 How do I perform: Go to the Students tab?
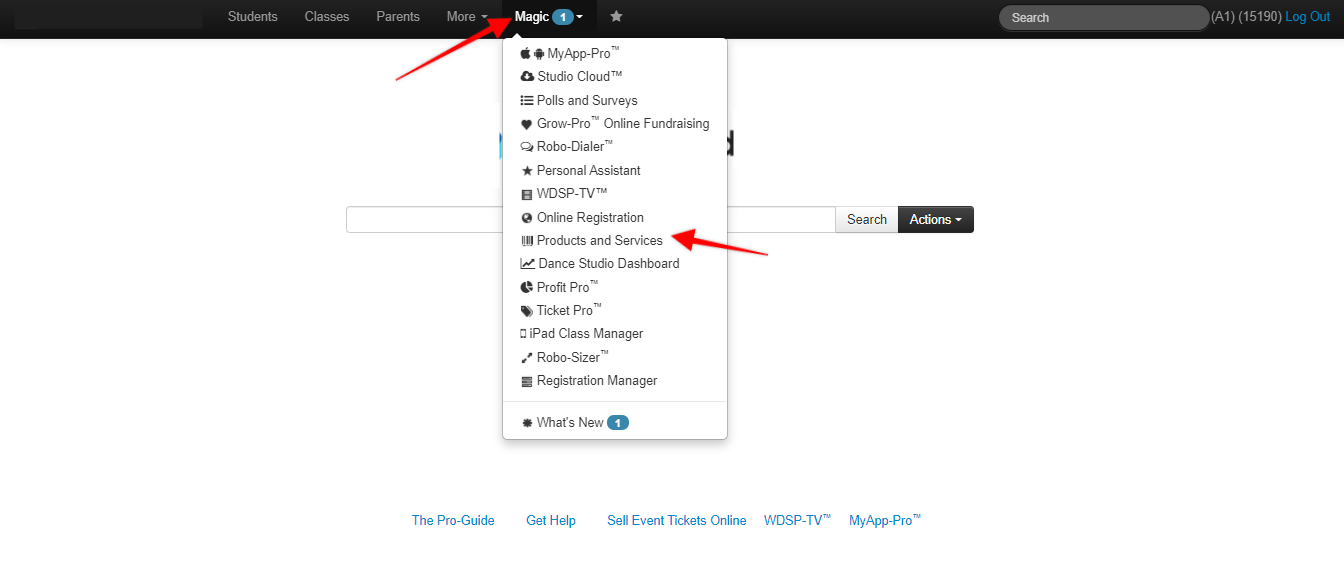253,17
